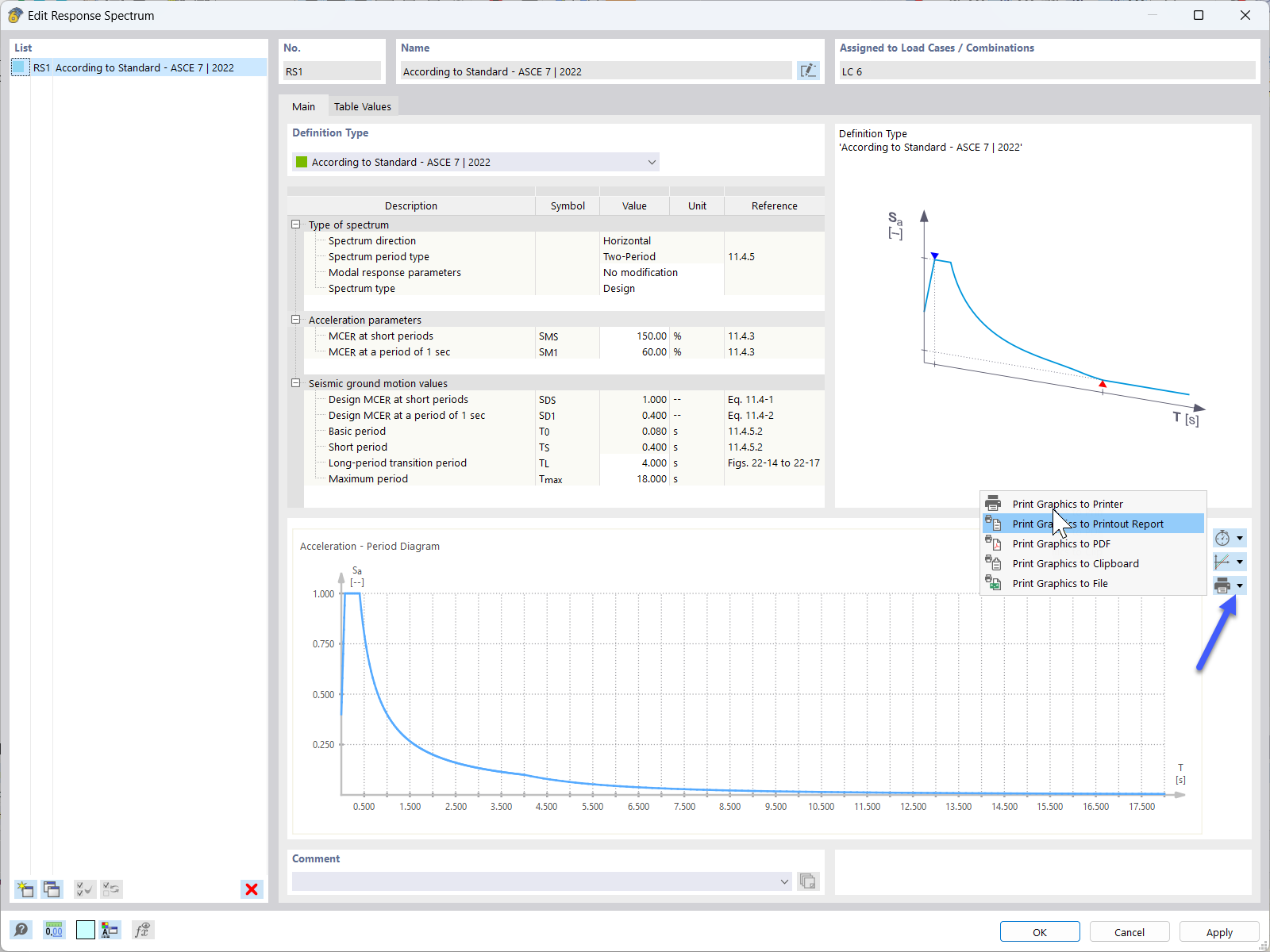This screenshot has height=952, width=1270.
Task: Click the Maximum period row label
Action: coord(368,478)
